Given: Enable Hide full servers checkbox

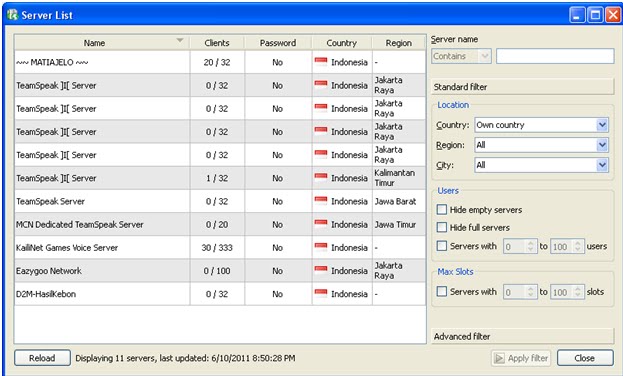Looking at the screenshot, I should pos(442,227).
